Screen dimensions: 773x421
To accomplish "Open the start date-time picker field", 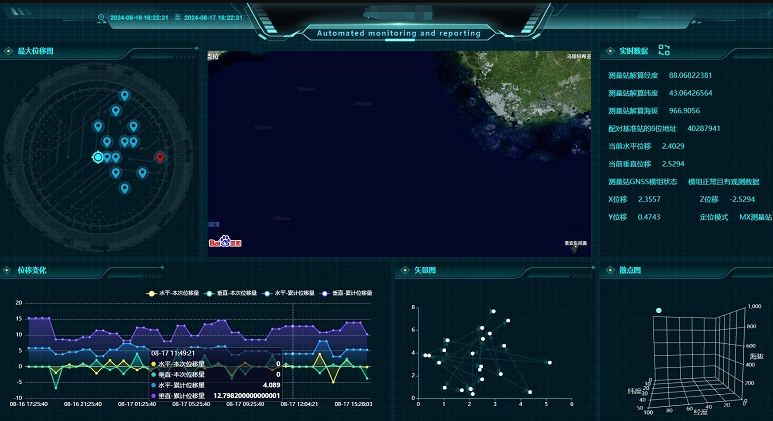I will [138, 18].
